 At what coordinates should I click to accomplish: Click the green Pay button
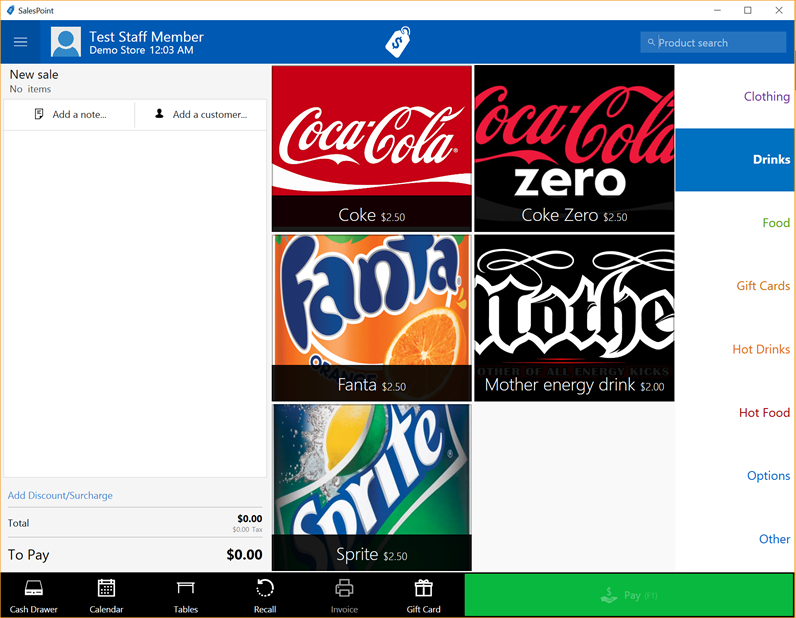tap(629, 595)
